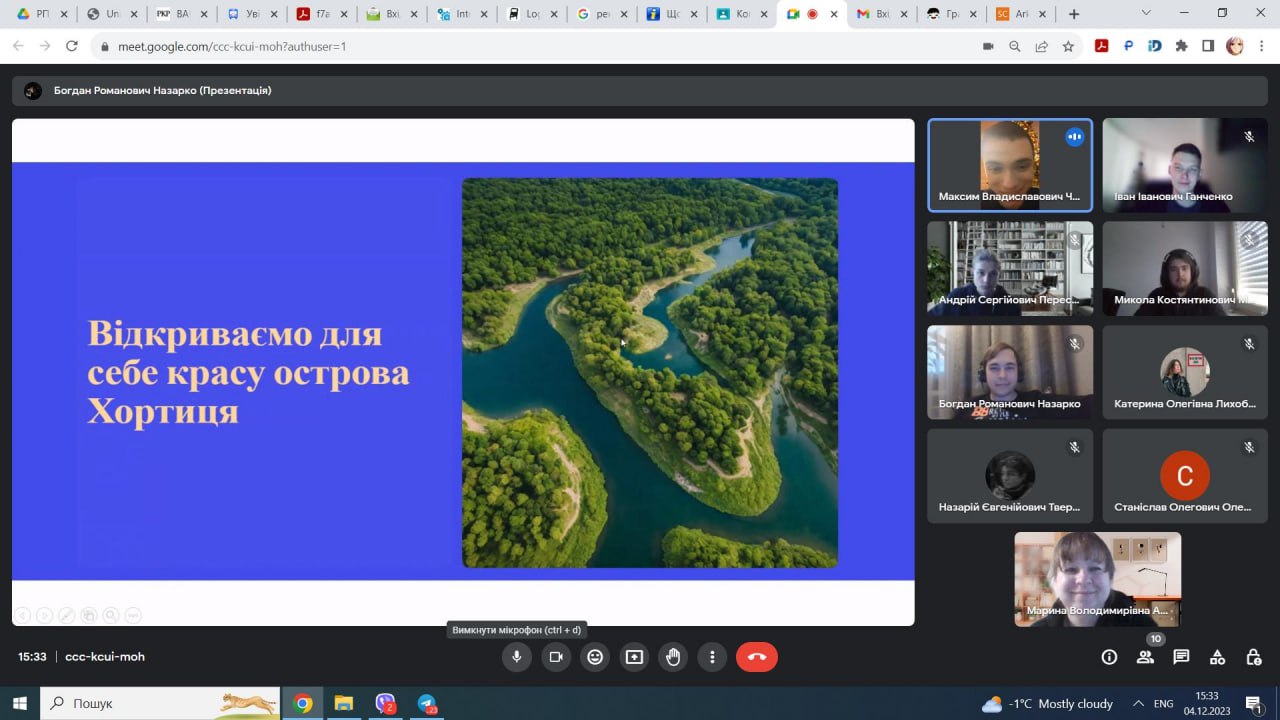Mute the microphone
The height and width of the screenshot is (720, 1280).
516,657
